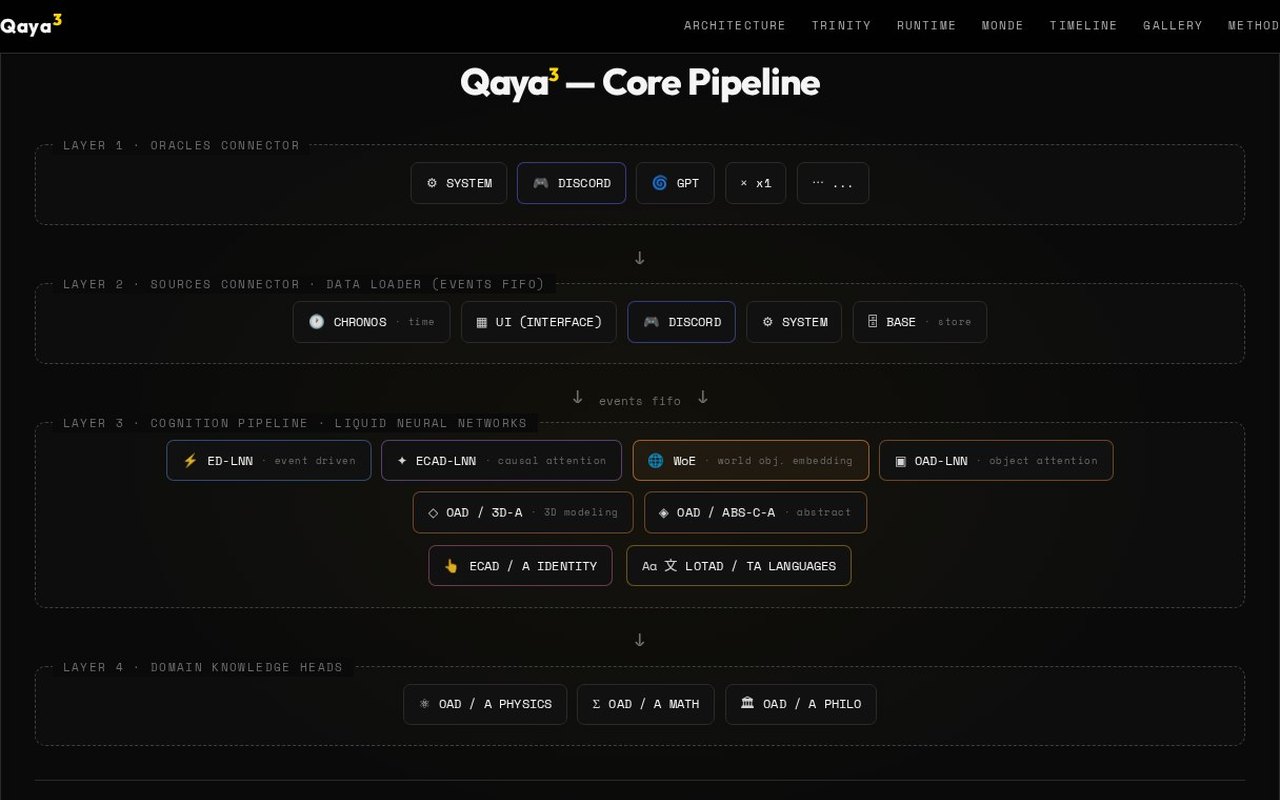1280x800 pixels.
Task: Open the GALLERY nav link
Action: coord(1172,26)
